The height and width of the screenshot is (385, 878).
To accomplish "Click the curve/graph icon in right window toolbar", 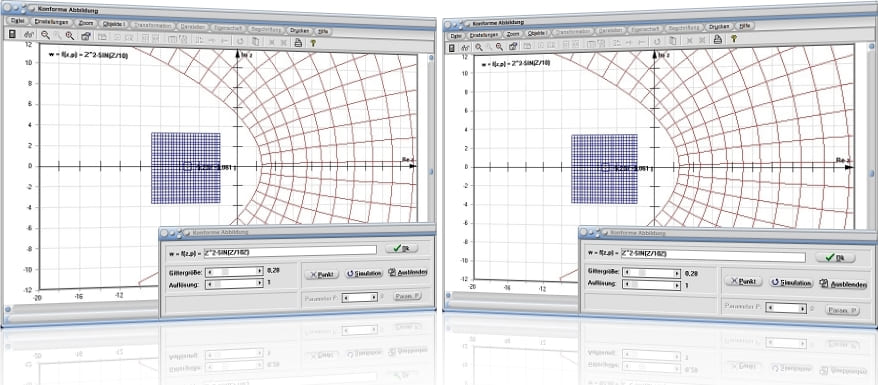I will pos(465,48).
